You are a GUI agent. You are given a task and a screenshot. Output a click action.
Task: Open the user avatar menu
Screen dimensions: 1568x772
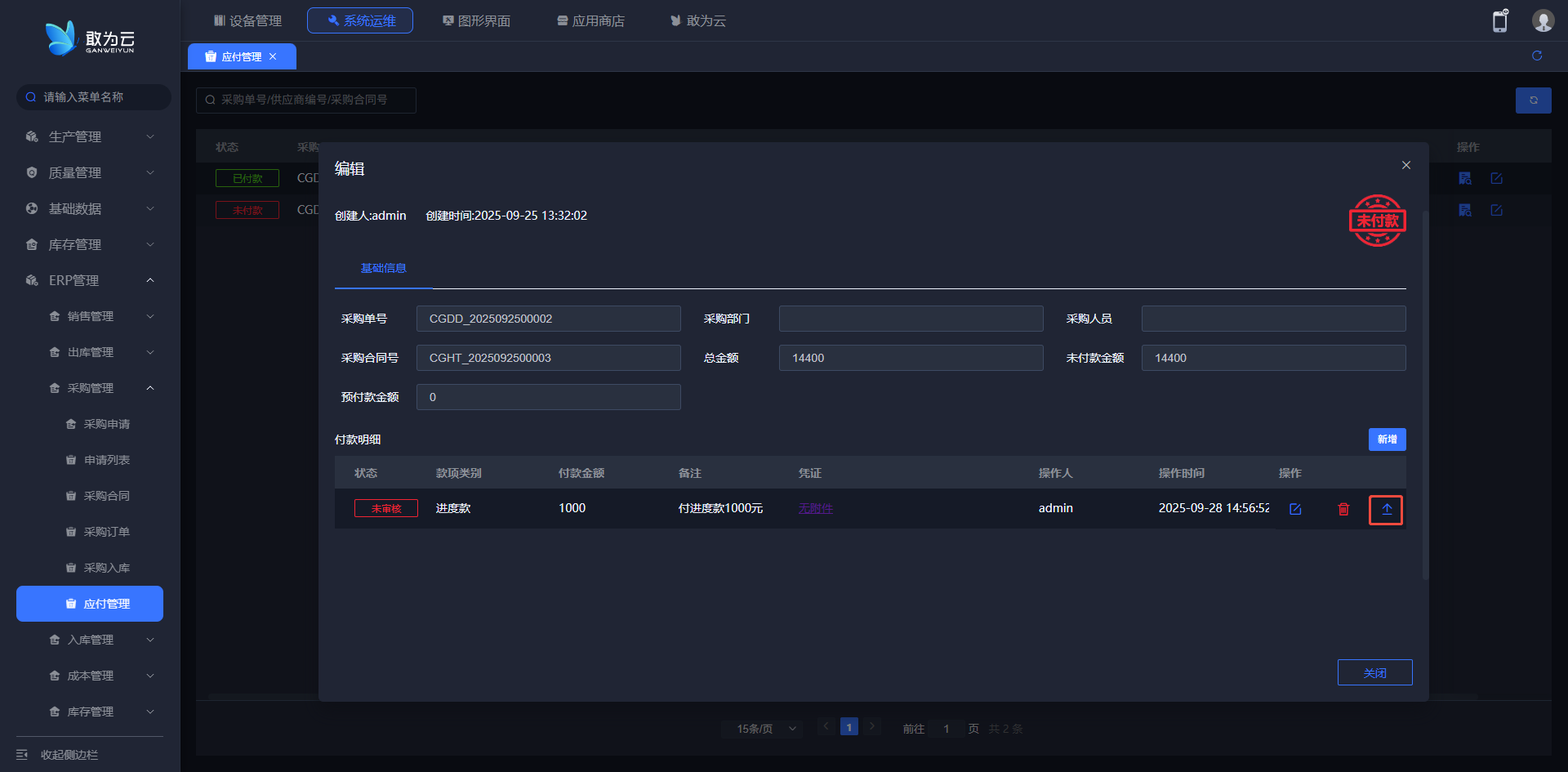click(1543, 21)
